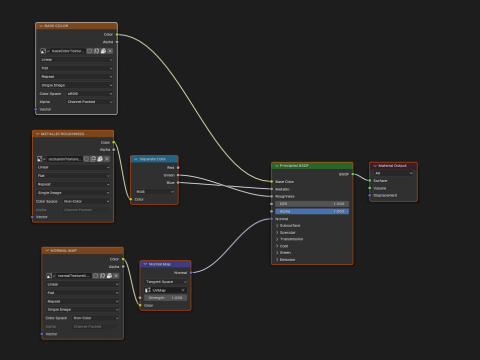Browse images in METALLIC ROUGHNESS node
The height and width of the screenshot is (360, 480).
click(x=41, y=159)
